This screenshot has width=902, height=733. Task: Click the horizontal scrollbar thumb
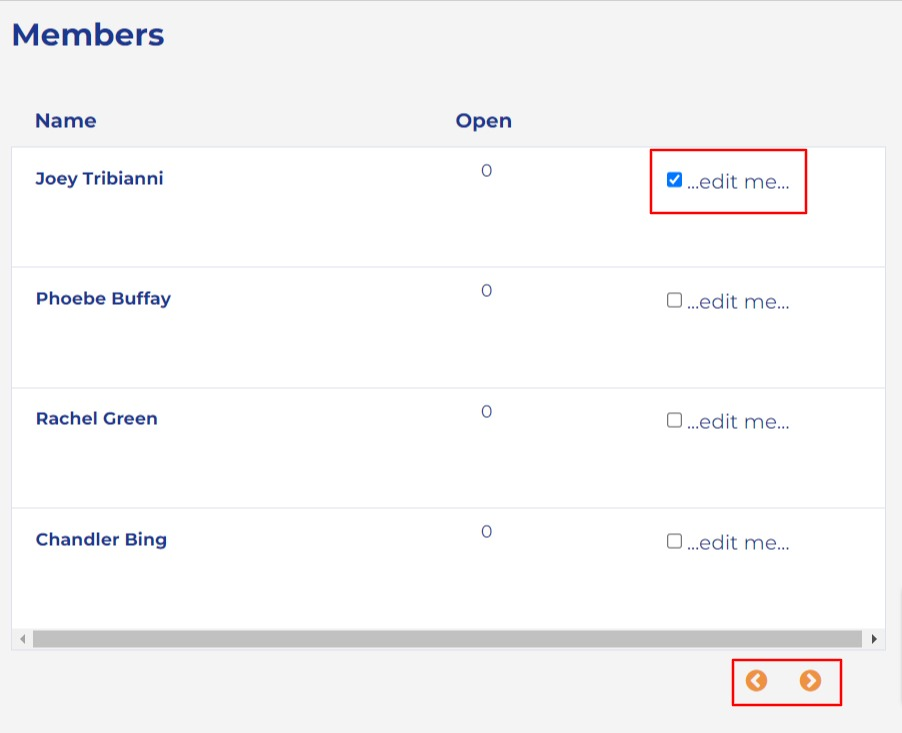(446, 639)
